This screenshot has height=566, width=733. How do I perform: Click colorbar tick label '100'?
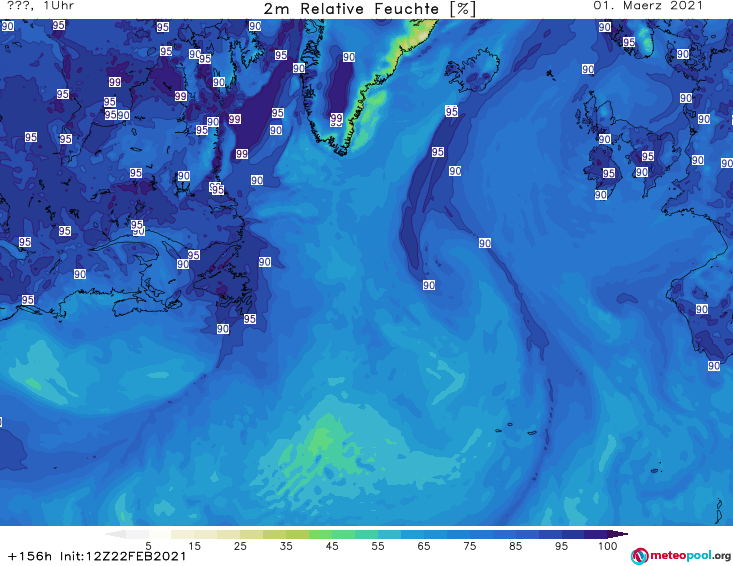point(608,545)
